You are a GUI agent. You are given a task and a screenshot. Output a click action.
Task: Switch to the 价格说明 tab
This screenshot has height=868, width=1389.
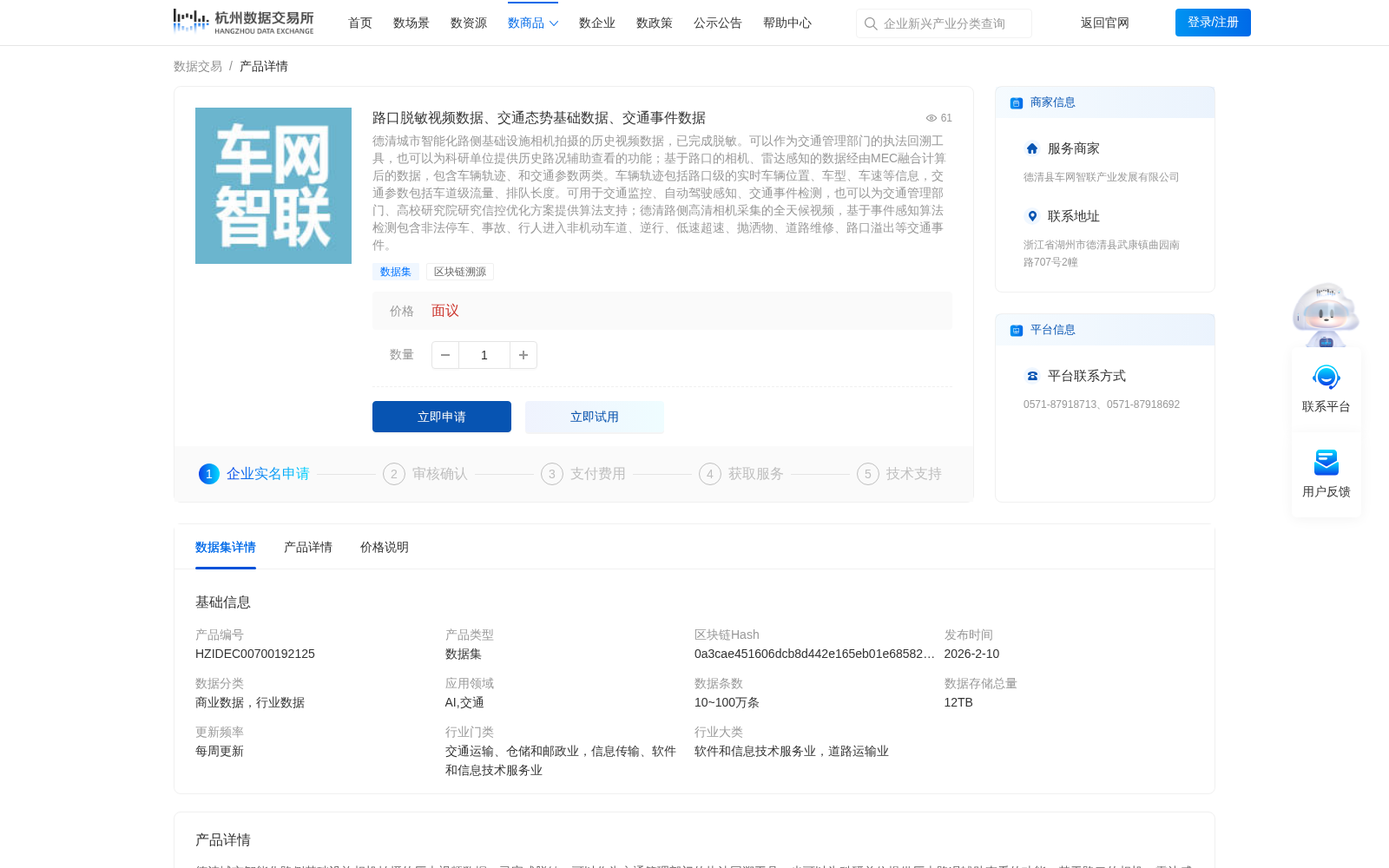(385, 547)
